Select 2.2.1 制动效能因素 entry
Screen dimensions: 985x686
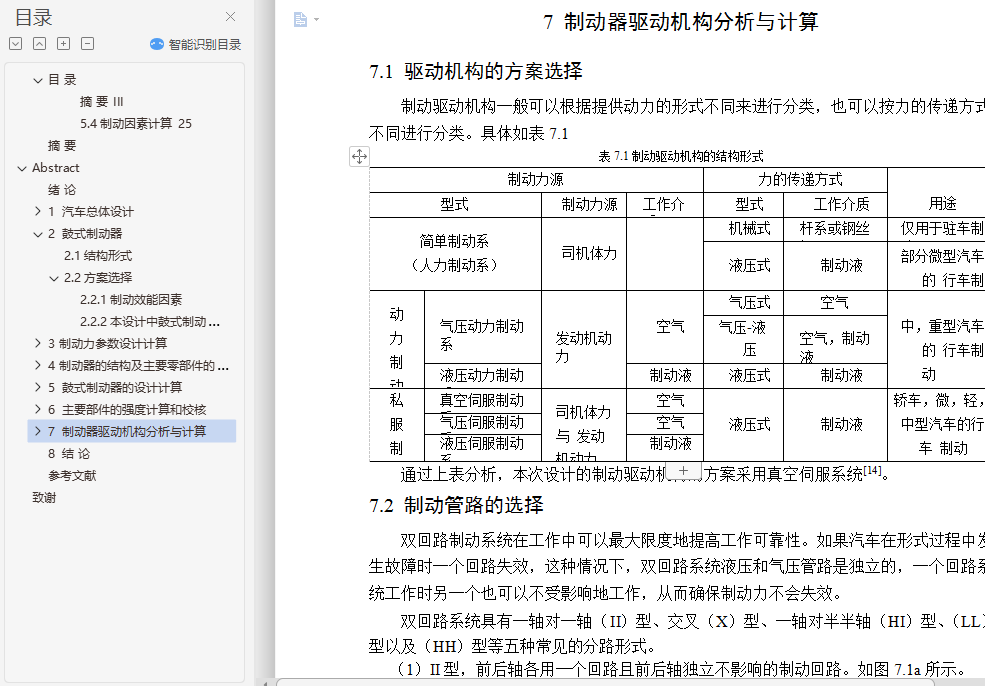point(131,300)
